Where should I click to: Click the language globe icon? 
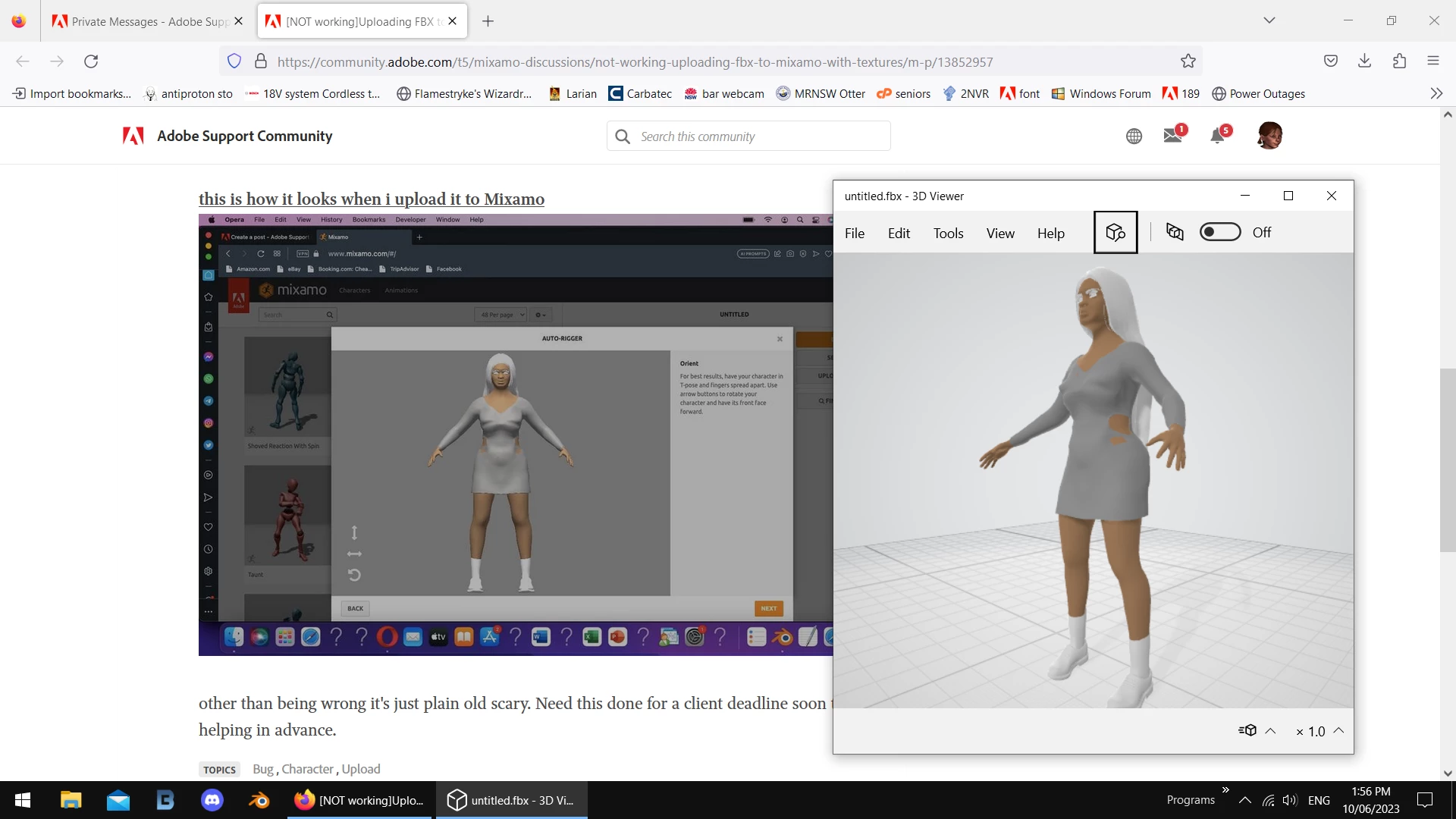click(1134, 136)
